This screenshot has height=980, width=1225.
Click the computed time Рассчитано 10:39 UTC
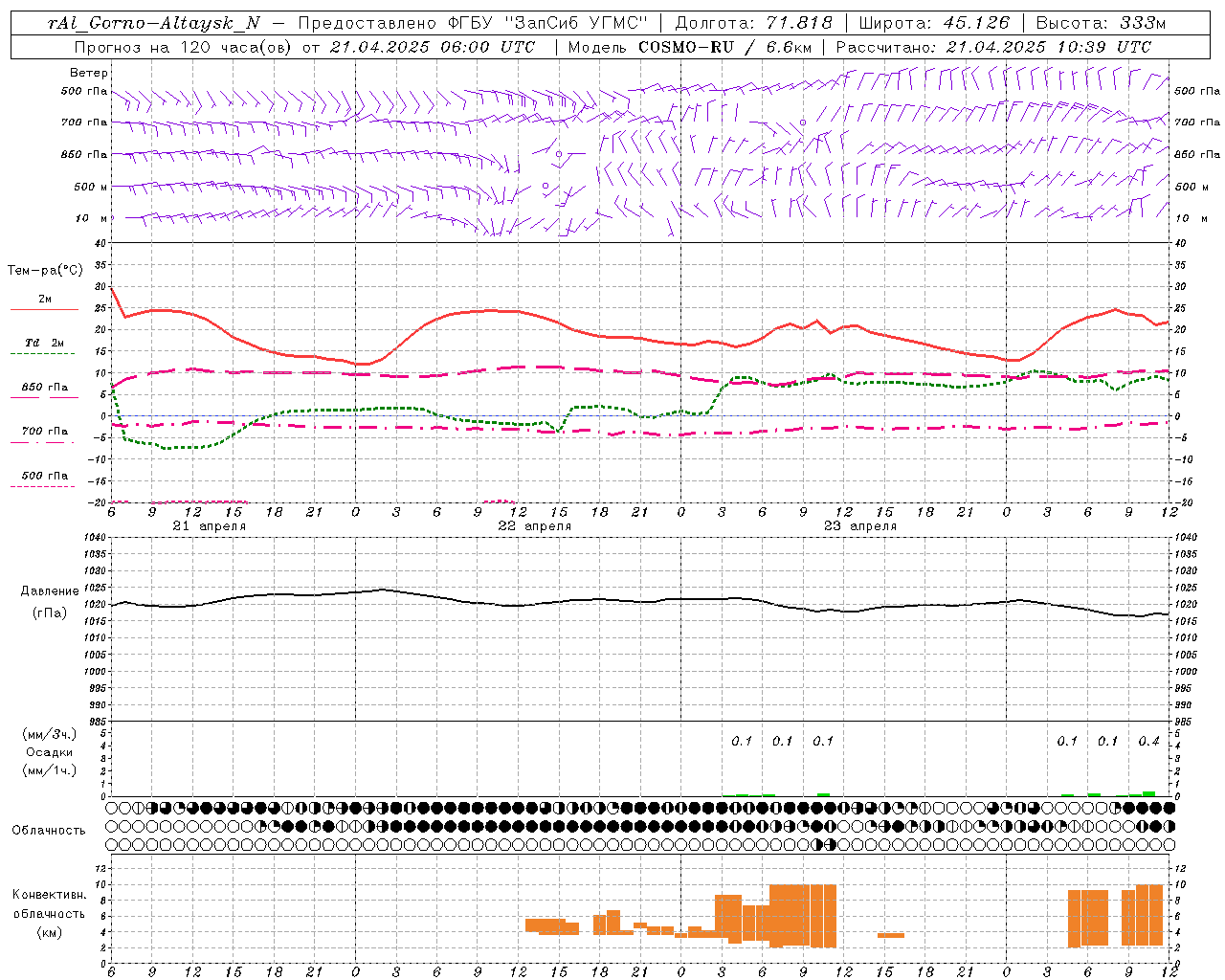[x=993, y=47]
